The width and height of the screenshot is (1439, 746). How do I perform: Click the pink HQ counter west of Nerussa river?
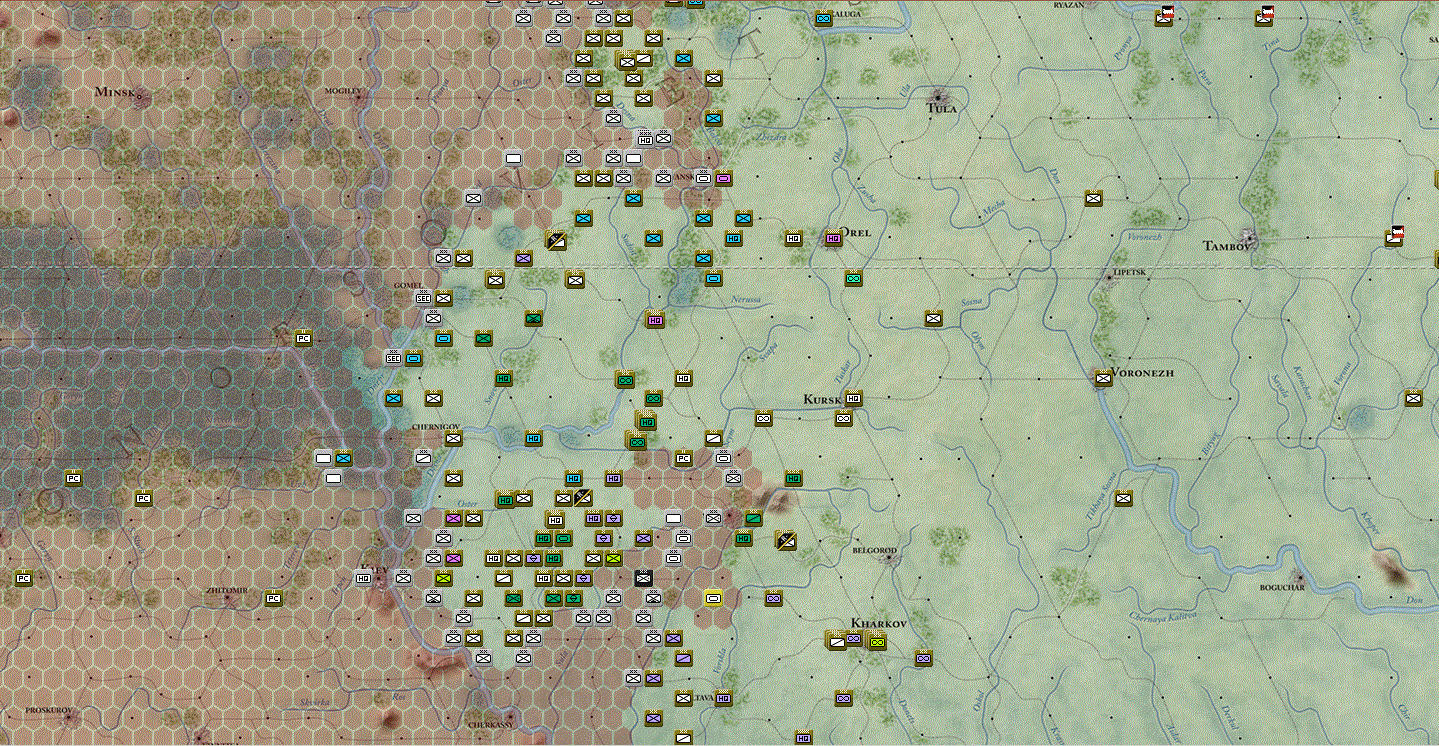tap(655, 320)
